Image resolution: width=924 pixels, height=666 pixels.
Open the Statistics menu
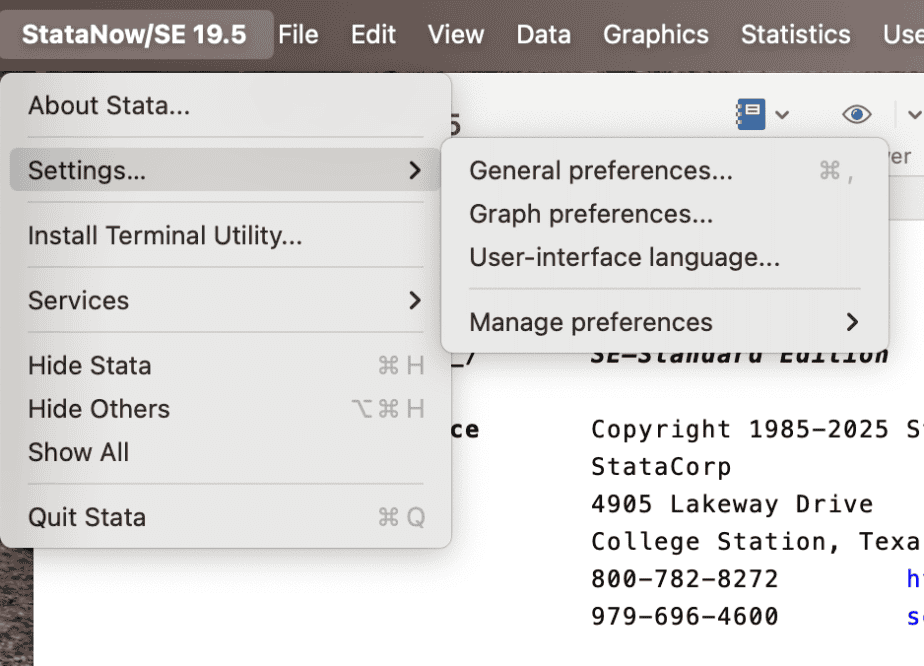click(x=795, y=34)
